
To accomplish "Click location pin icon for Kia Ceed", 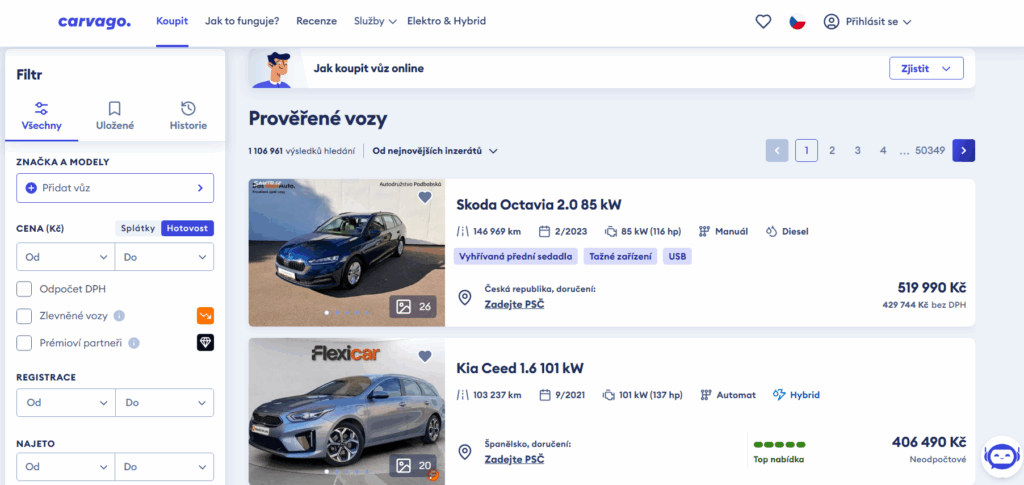I will 465,452.
